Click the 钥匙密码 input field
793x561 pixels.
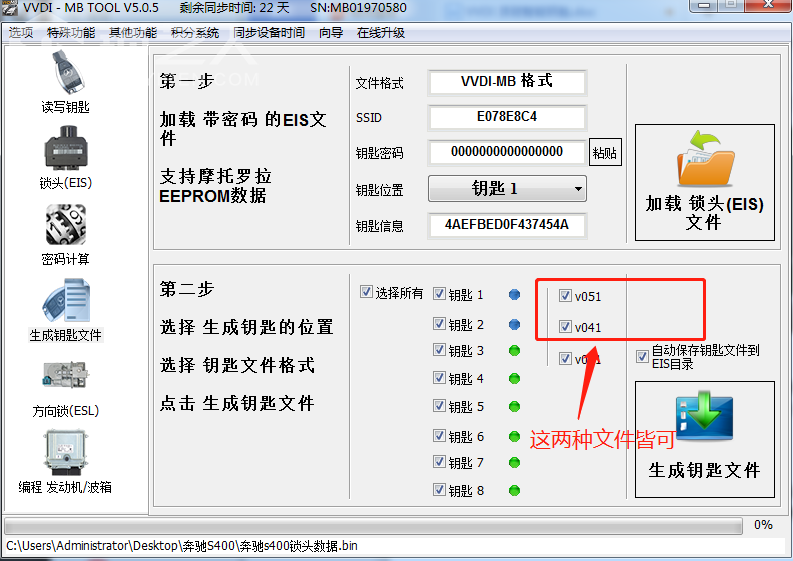pyautogui.click(x=507, y=152)
